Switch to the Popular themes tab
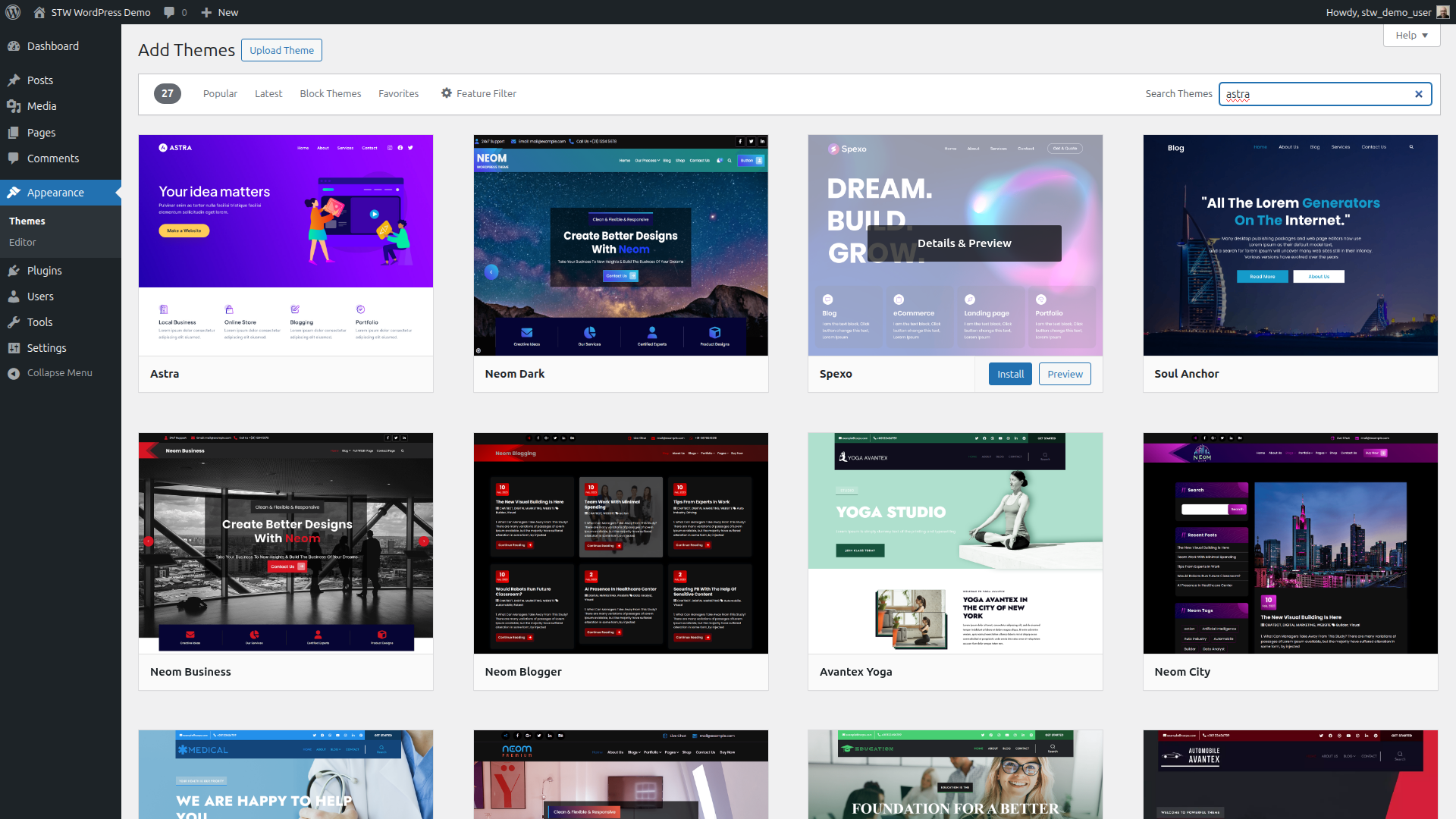1456x819 pixels. point(220,94)
